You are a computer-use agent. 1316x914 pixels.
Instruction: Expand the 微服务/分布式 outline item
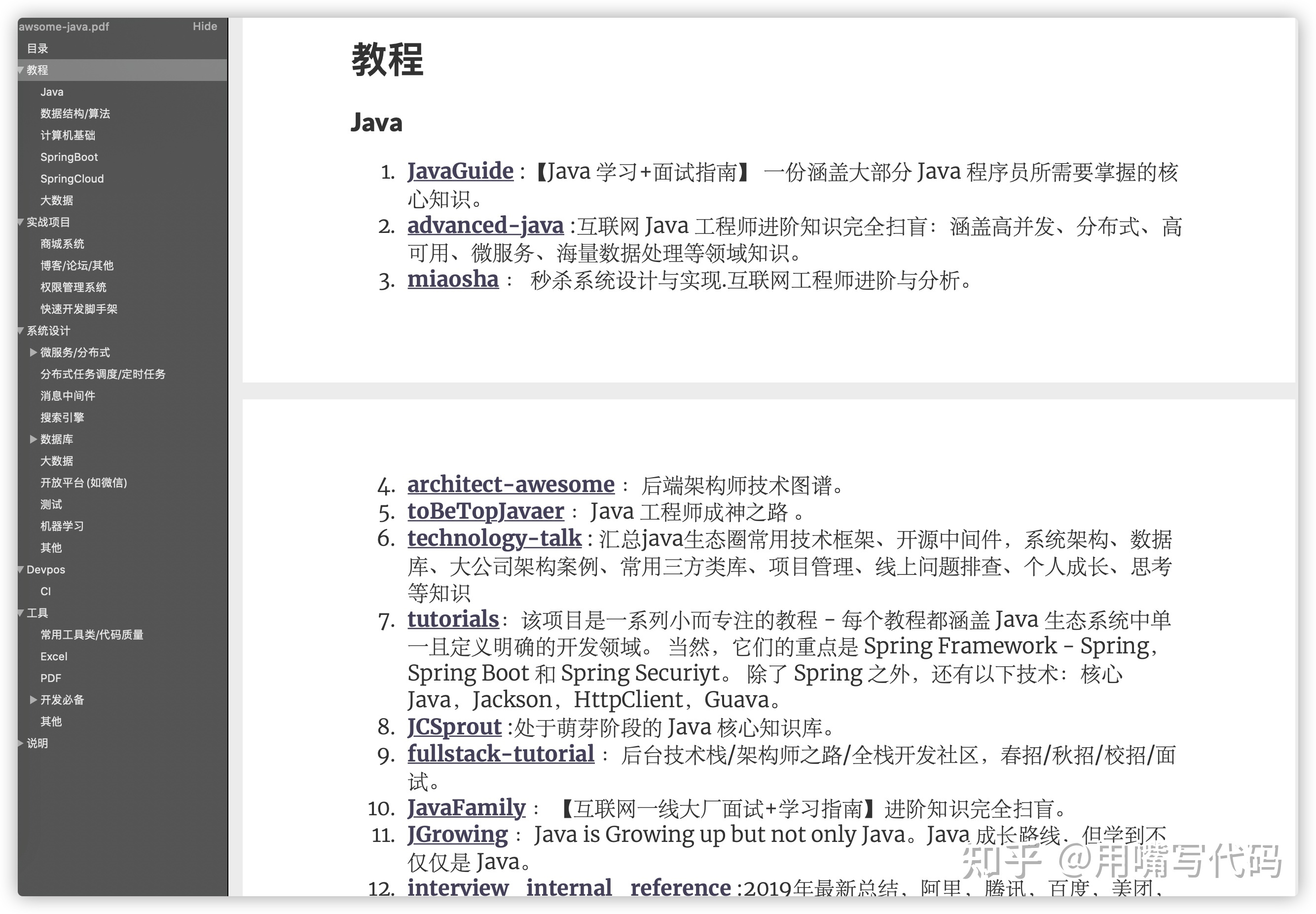[x=33, y=352]
